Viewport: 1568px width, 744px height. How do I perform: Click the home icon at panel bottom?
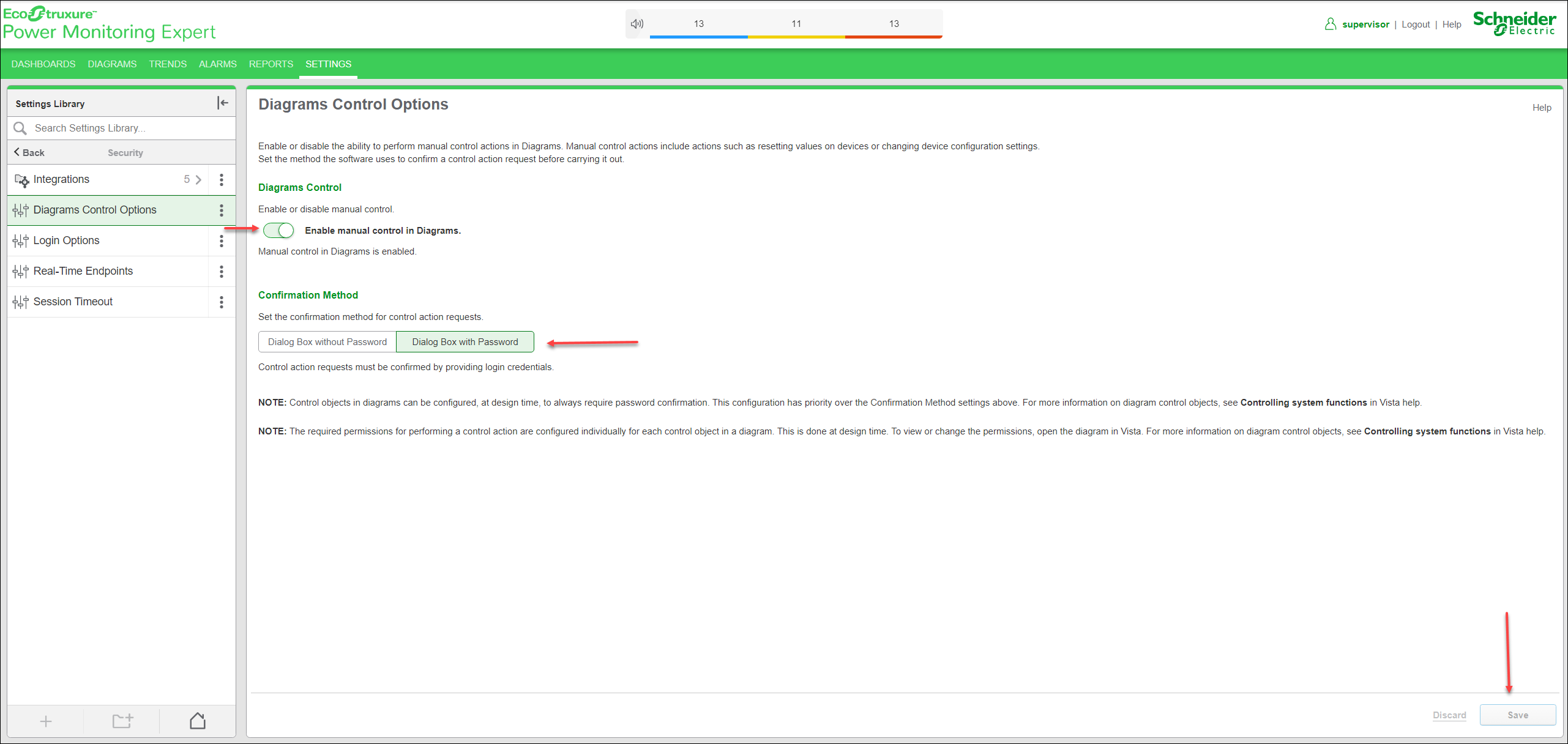coord(197,721)
